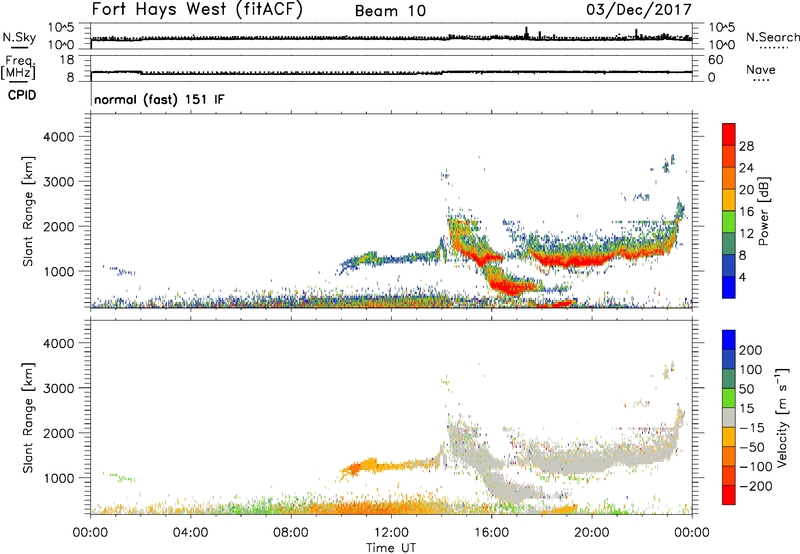This screenshot has width=800, height=554.
Task: Click the '200' velocity colorbar tick label
Action: click(x=751, y=350)
